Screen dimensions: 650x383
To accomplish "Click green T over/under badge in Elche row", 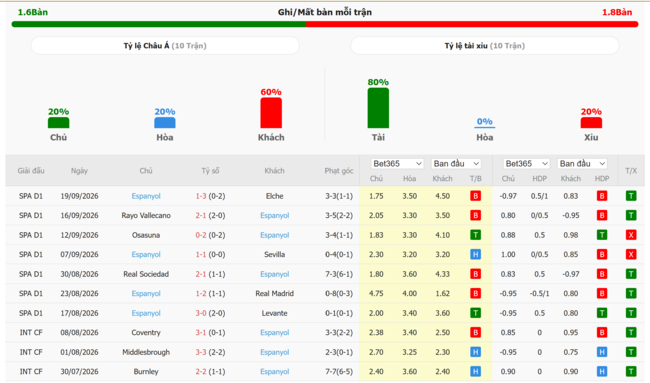I will point(631,196).
